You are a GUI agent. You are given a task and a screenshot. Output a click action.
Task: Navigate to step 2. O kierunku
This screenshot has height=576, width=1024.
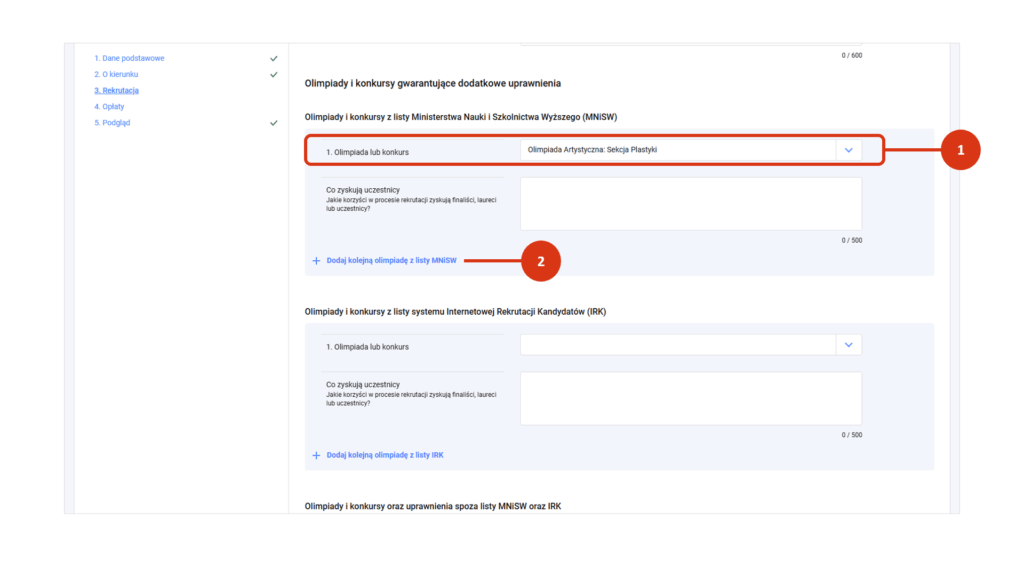point(116,75)
